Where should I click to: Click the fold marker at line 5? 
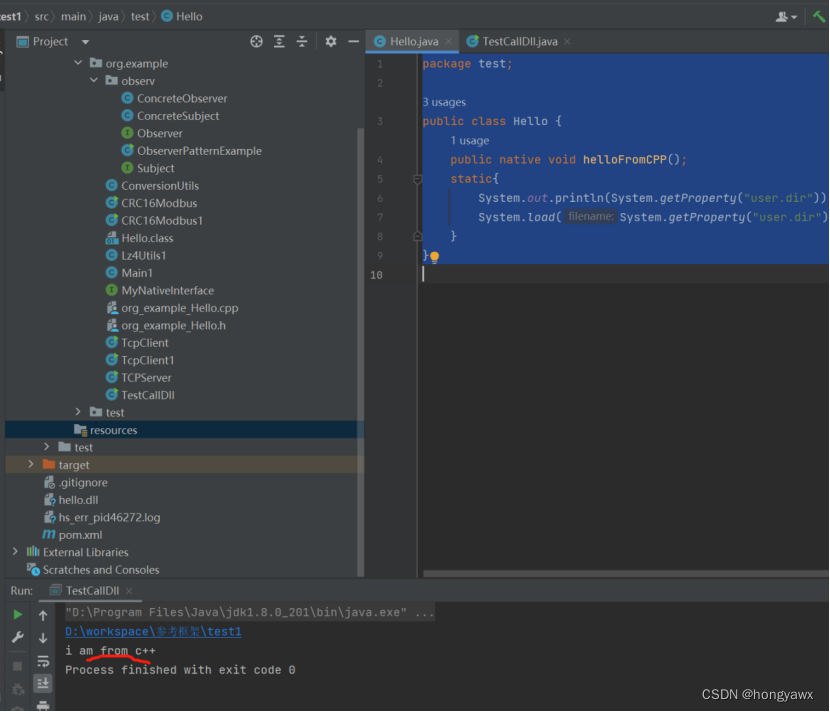click(x=417, y=179)
